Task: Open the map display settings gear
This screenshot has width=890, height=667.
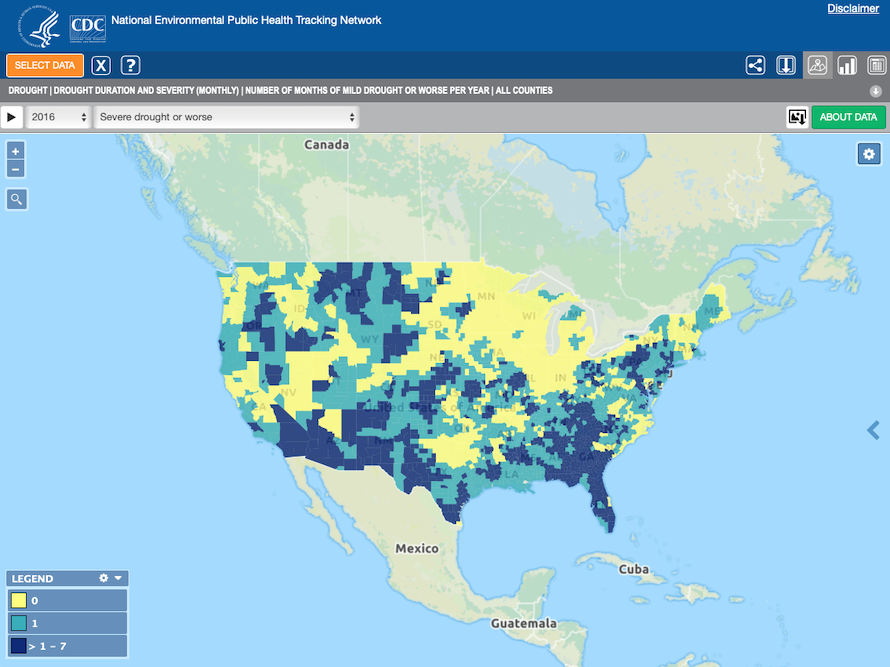Action: click(869, 153)
